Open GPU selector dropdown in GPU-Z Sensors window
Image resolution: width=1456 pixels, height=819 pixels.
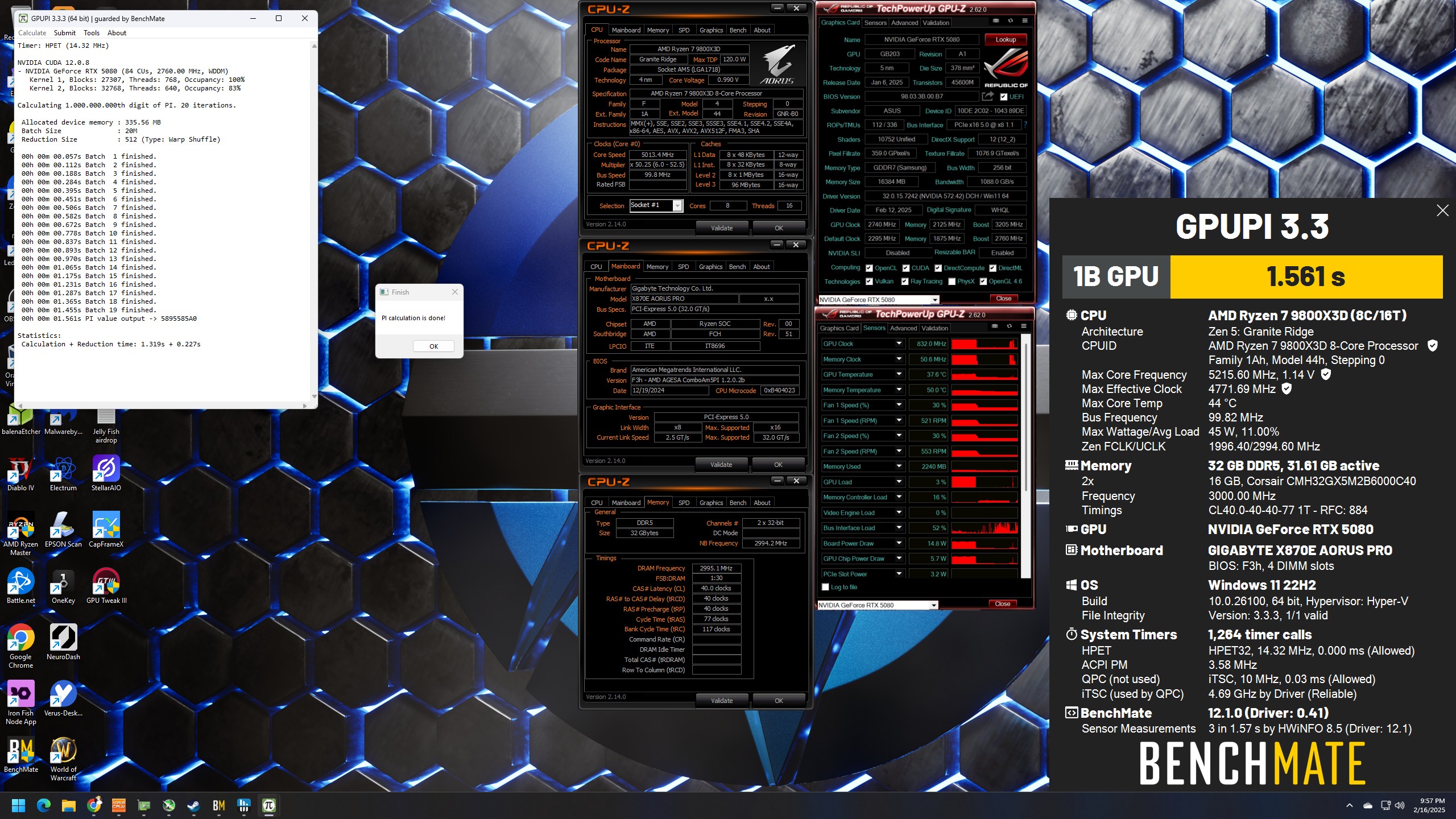point(933,605)
